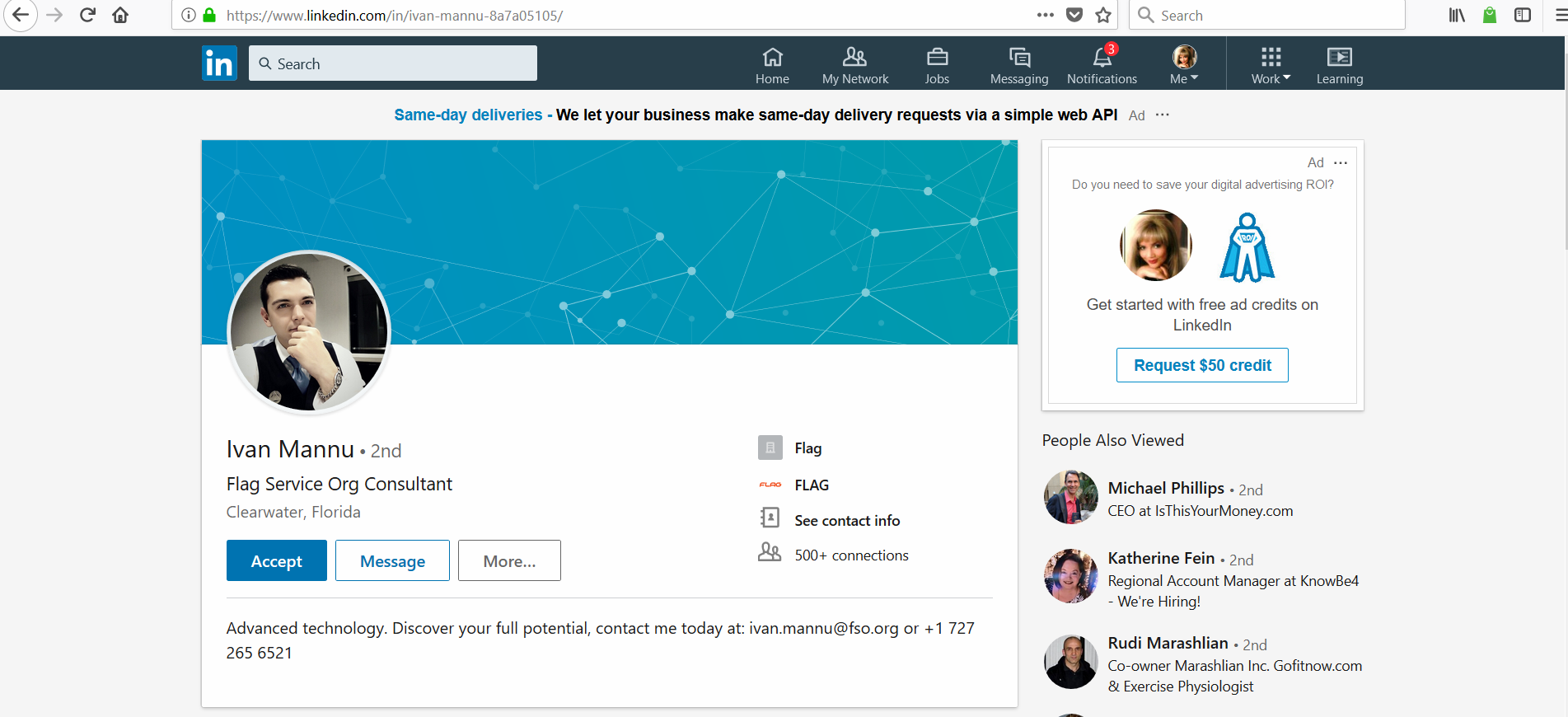Click the green padlock security icon
This screenshot has width=1568, height=717.
[x=209, y=15]
